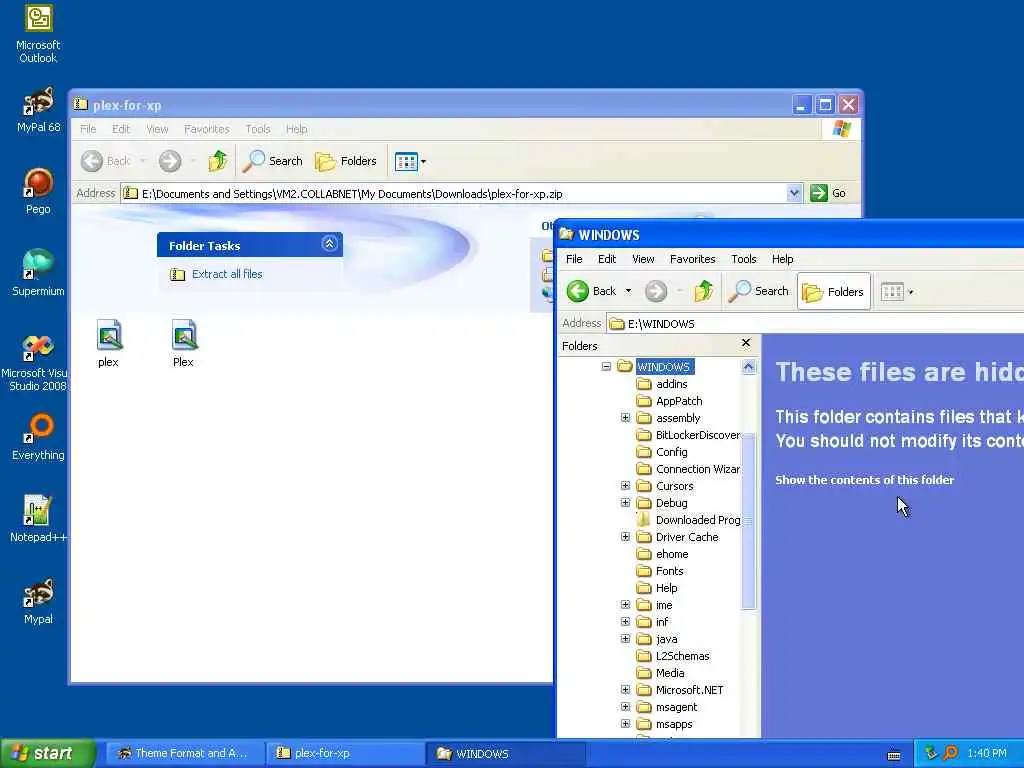Image resolution: width=1024 pixels, height=768 pixels.
Task: Select the lowercase plex file in zip
Action: tap(108, 344)
